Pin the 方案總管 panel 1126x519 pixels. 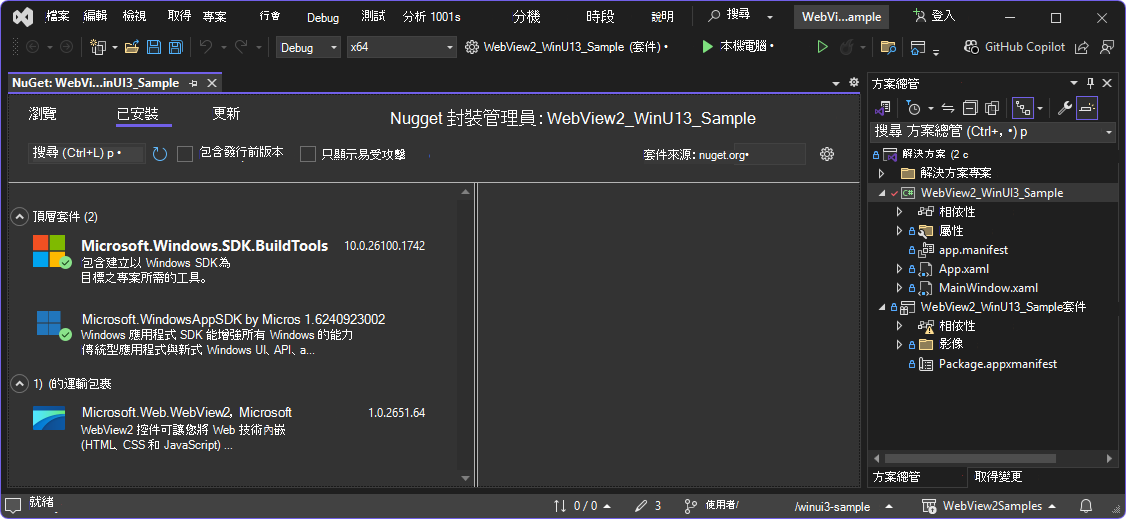tap(1091, 83)
